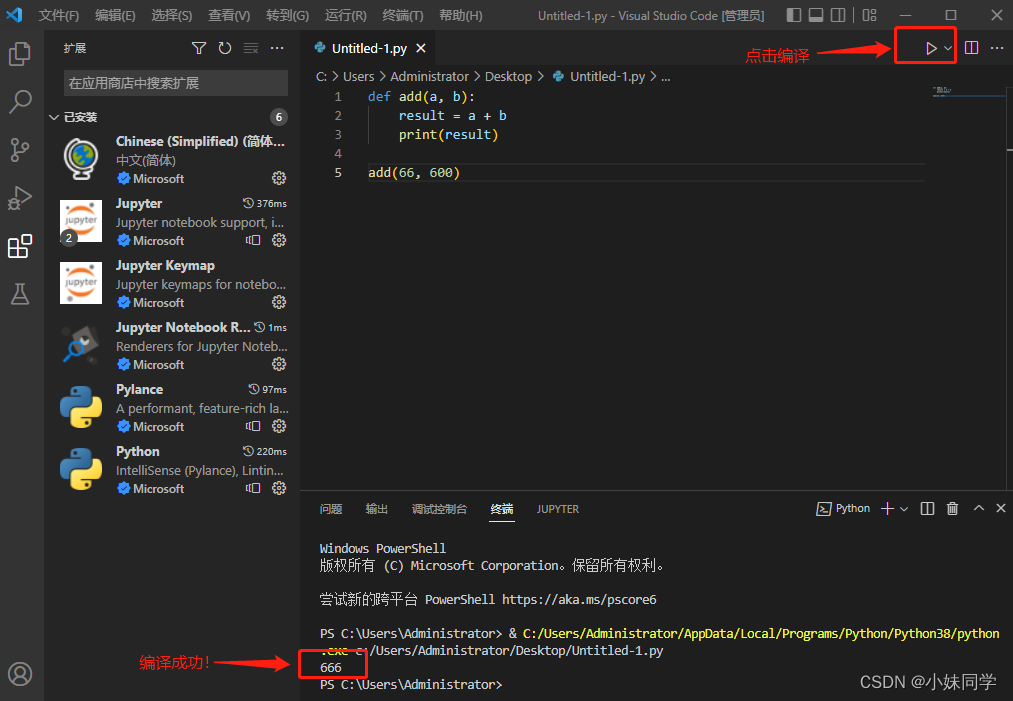Image resolution: width=1013 pixels, height=701 pixels.
Task: Open Run and Debug view
Action: 19,198
